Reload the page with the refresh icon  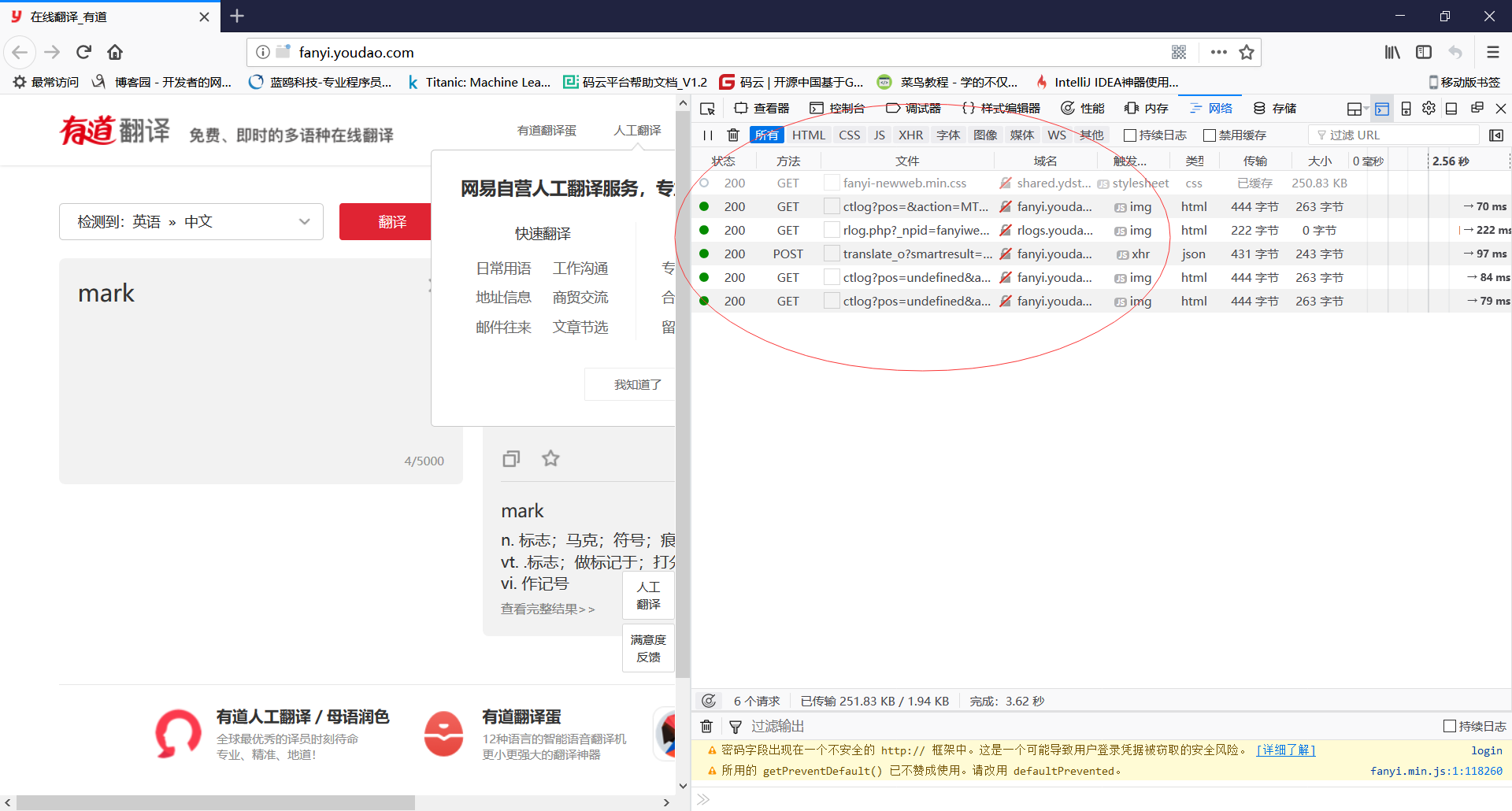(83, 52)
